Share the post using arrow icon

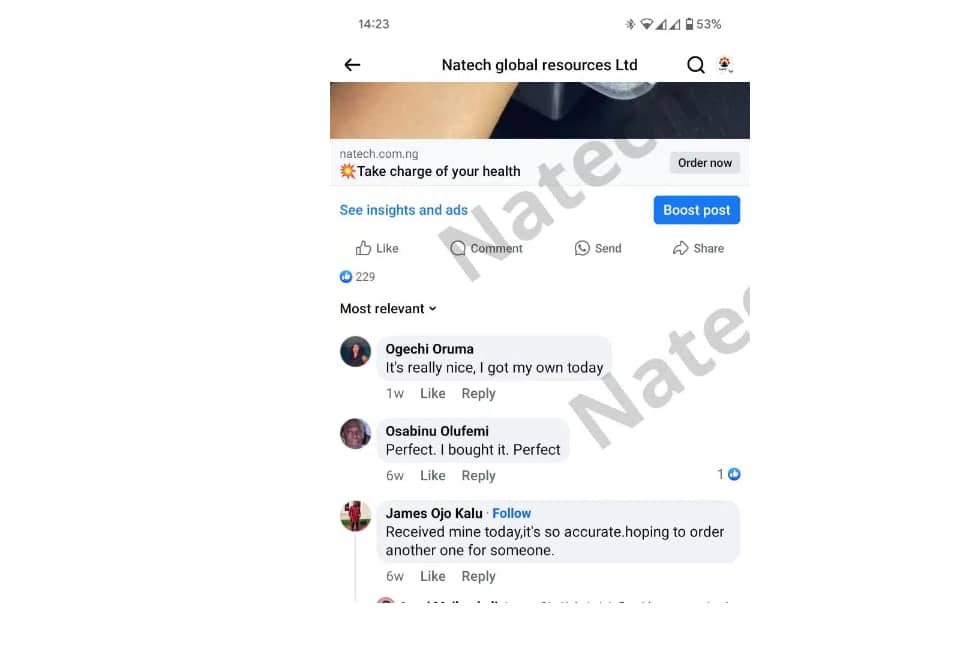point(680,248)
